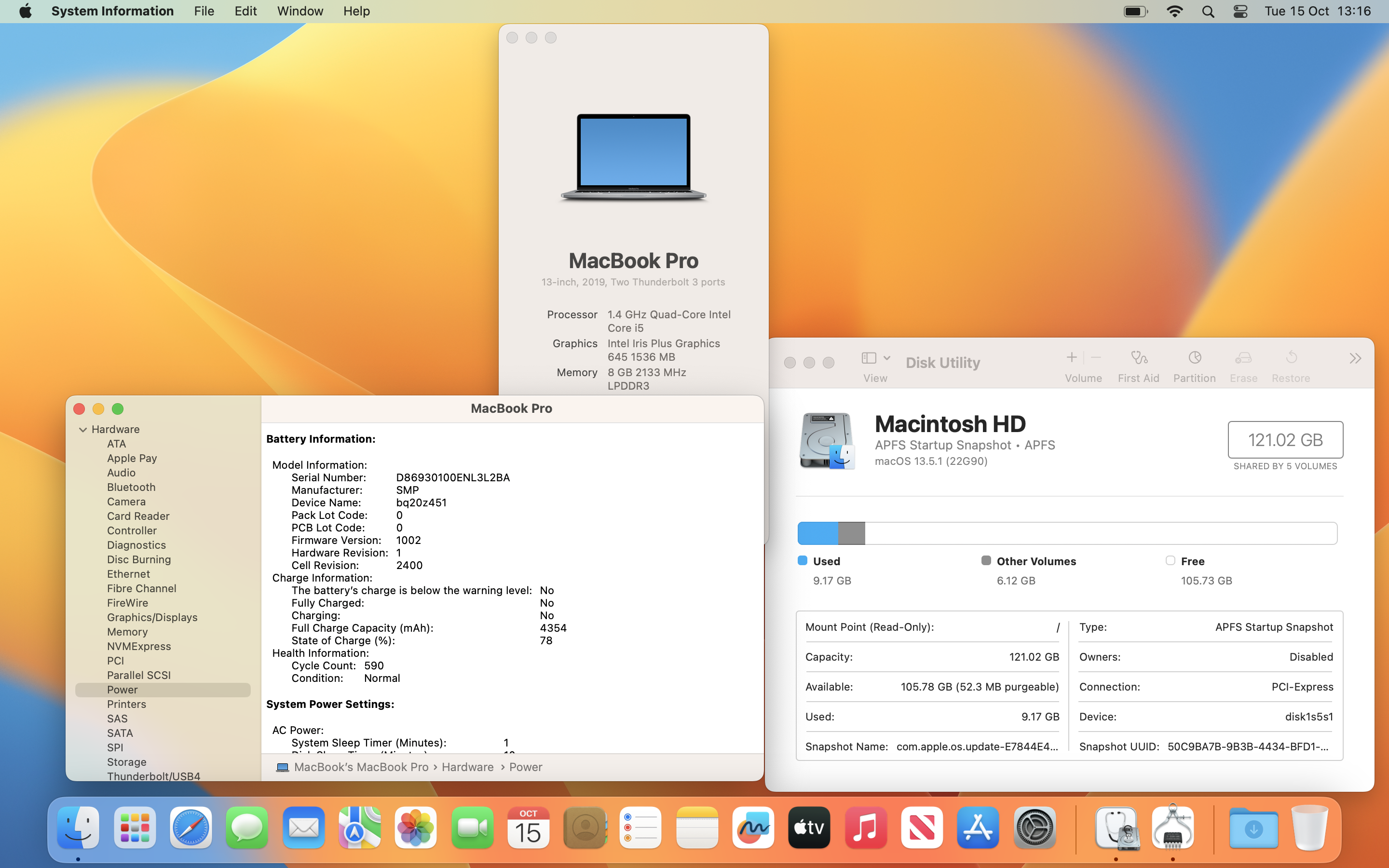Open Maps from the Dock
1389x868 pixels.
point(359,827)
